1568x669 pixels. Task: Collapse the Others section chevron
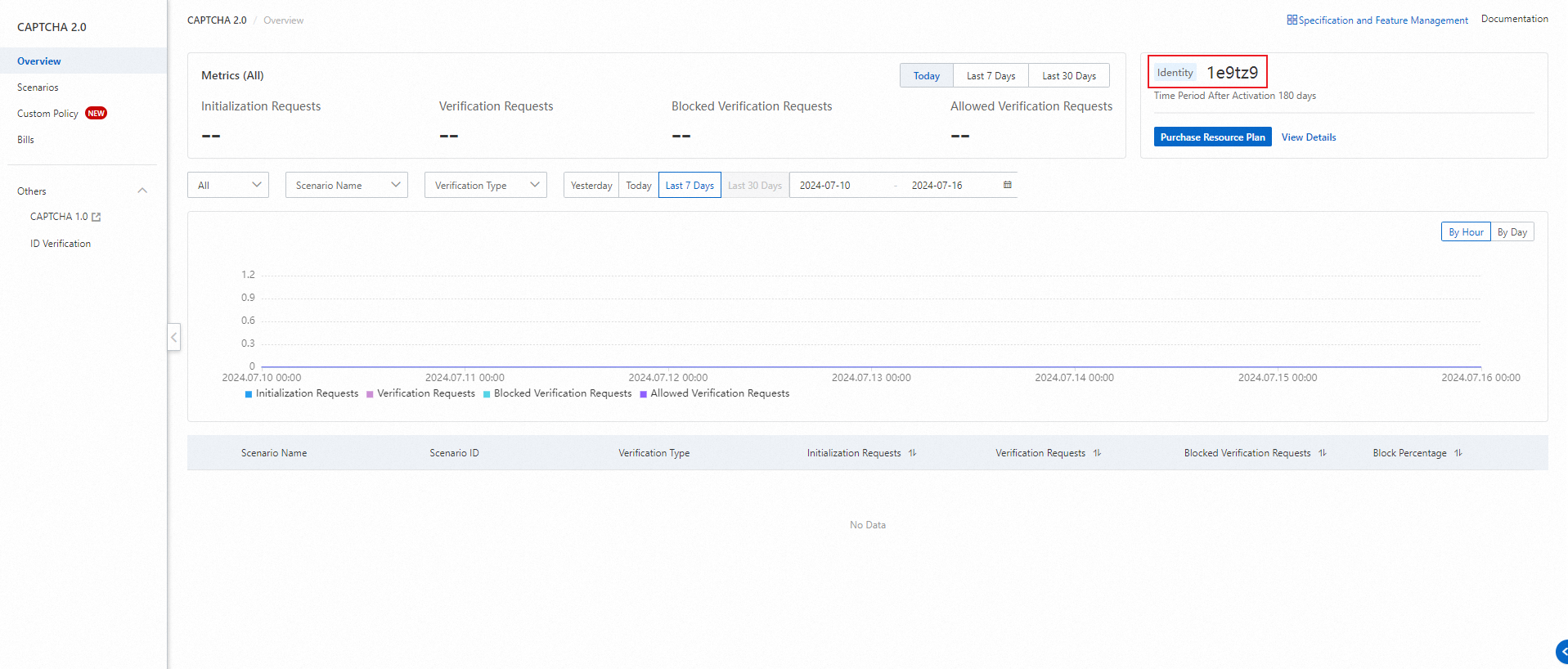[142, 191]
